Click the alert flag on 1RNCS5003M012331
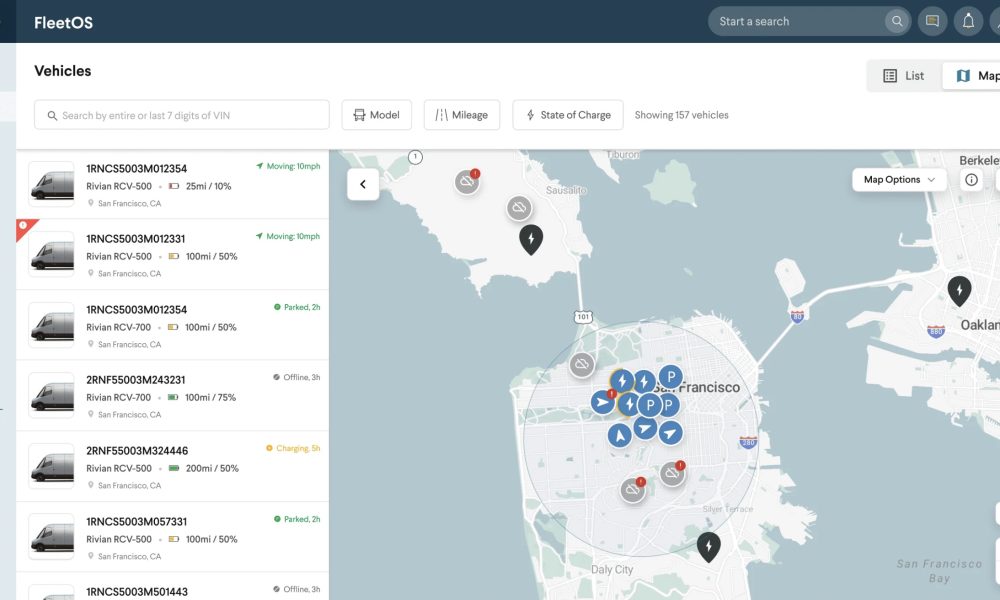 [25, 227]
